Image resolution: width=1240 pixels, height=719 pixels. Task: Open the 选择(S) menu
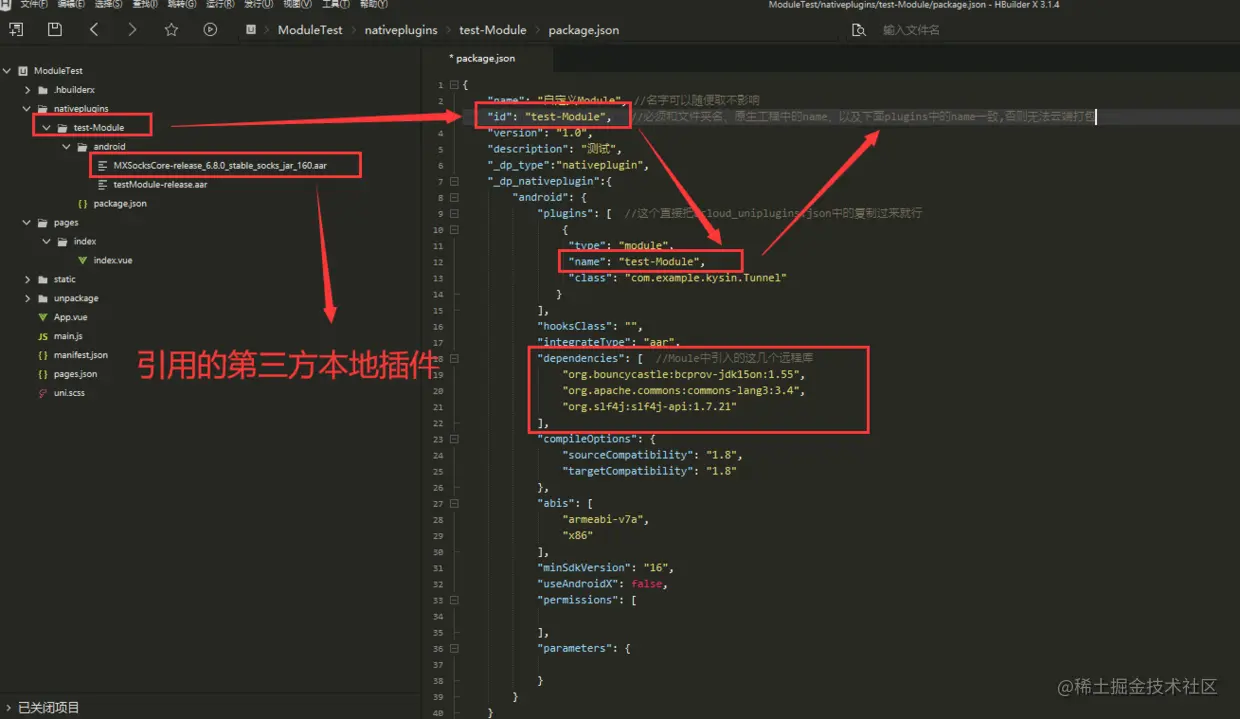point(107,5)
